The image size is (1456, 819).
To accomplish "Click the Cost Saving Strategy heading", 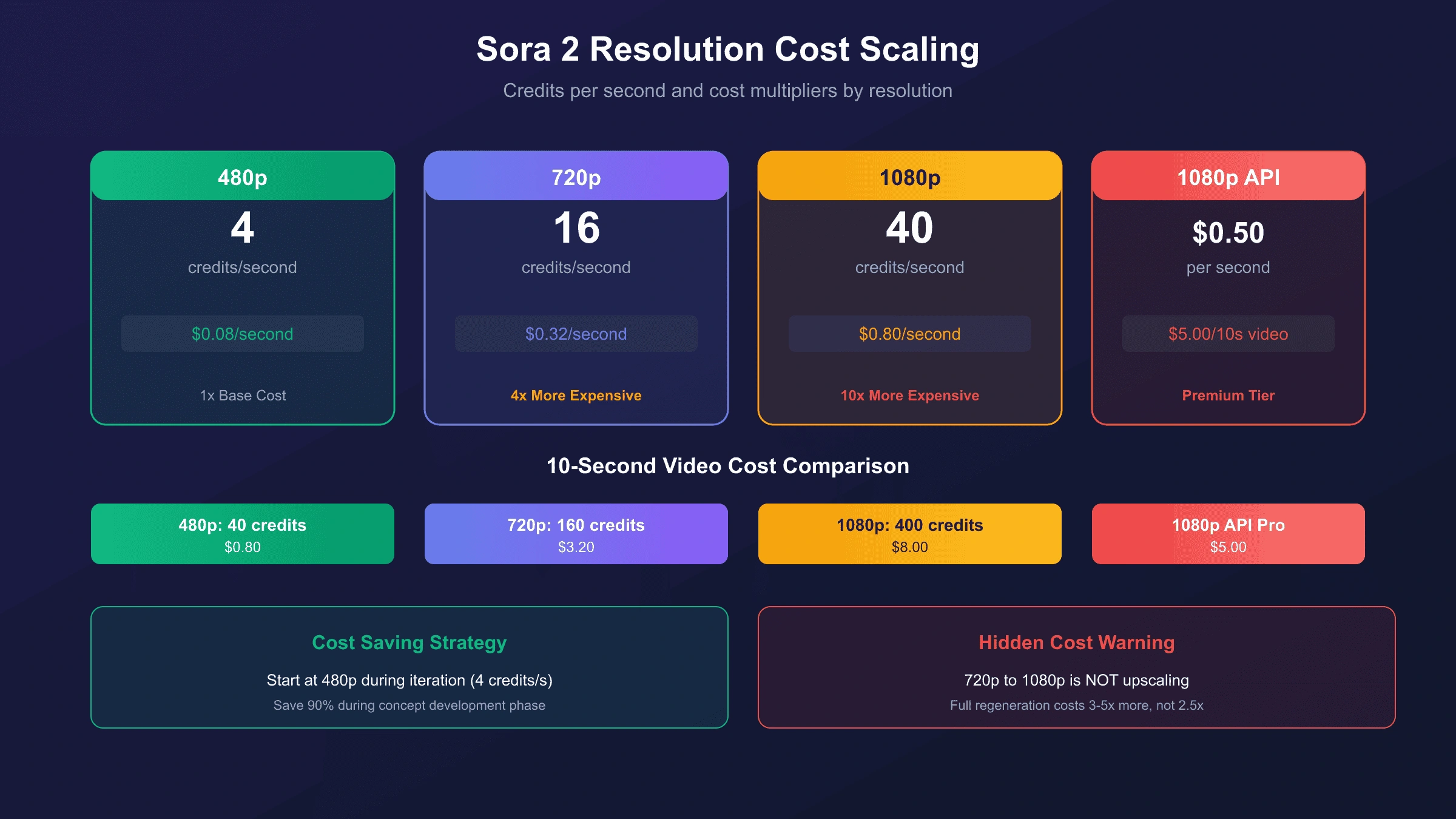I will coord(409,642).
